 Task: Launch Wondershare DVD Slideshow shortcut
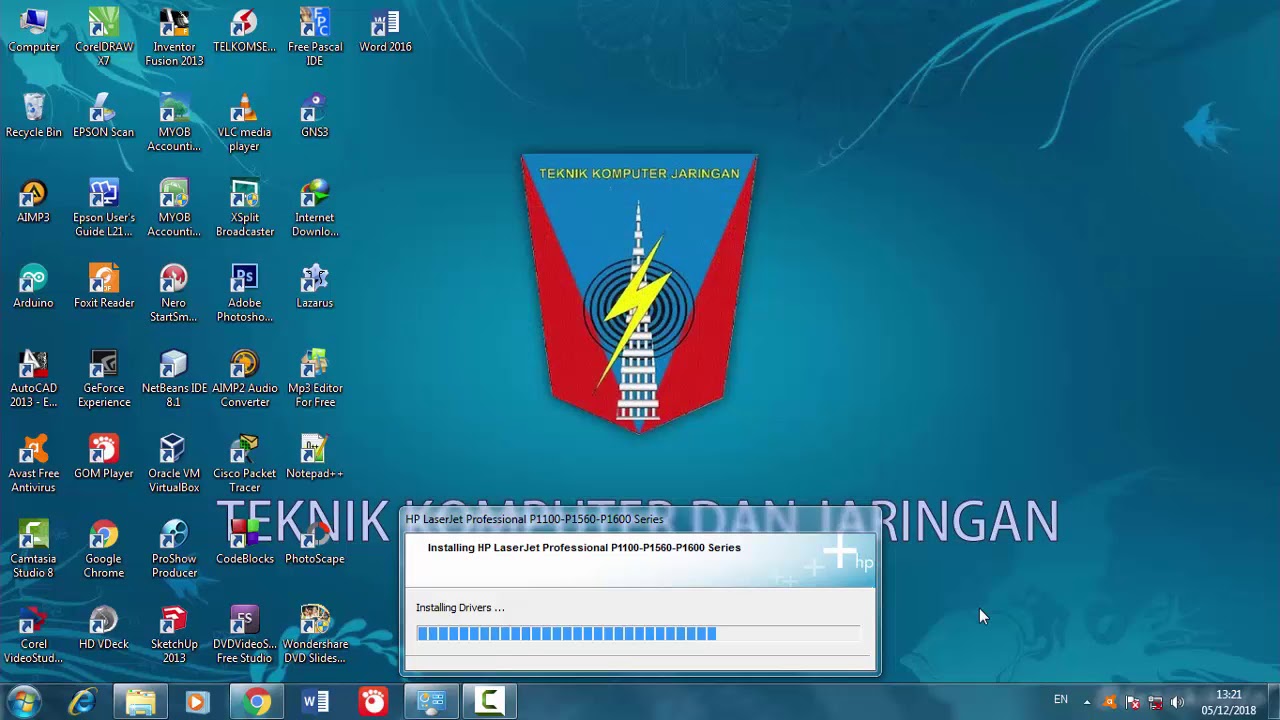point(315,634)
